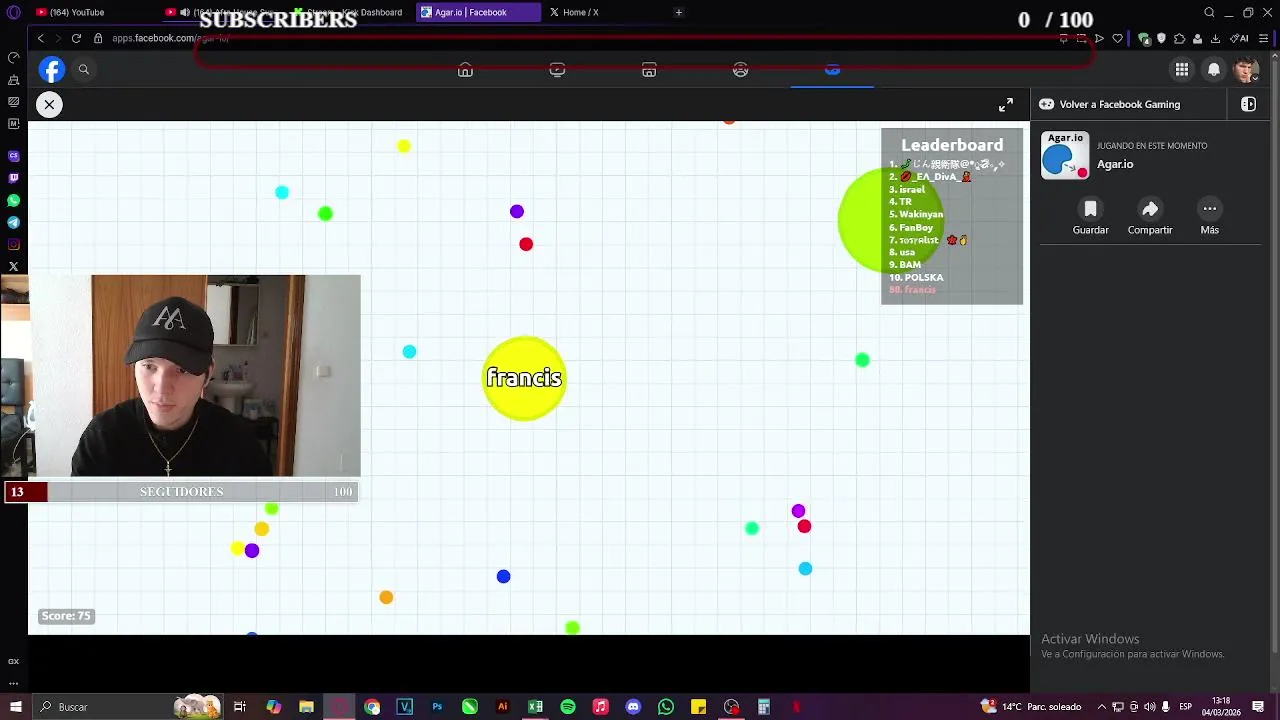Click the Facebook search magnifier icon
Viewport: 1280px width, 720px height.
click(84, 69)
